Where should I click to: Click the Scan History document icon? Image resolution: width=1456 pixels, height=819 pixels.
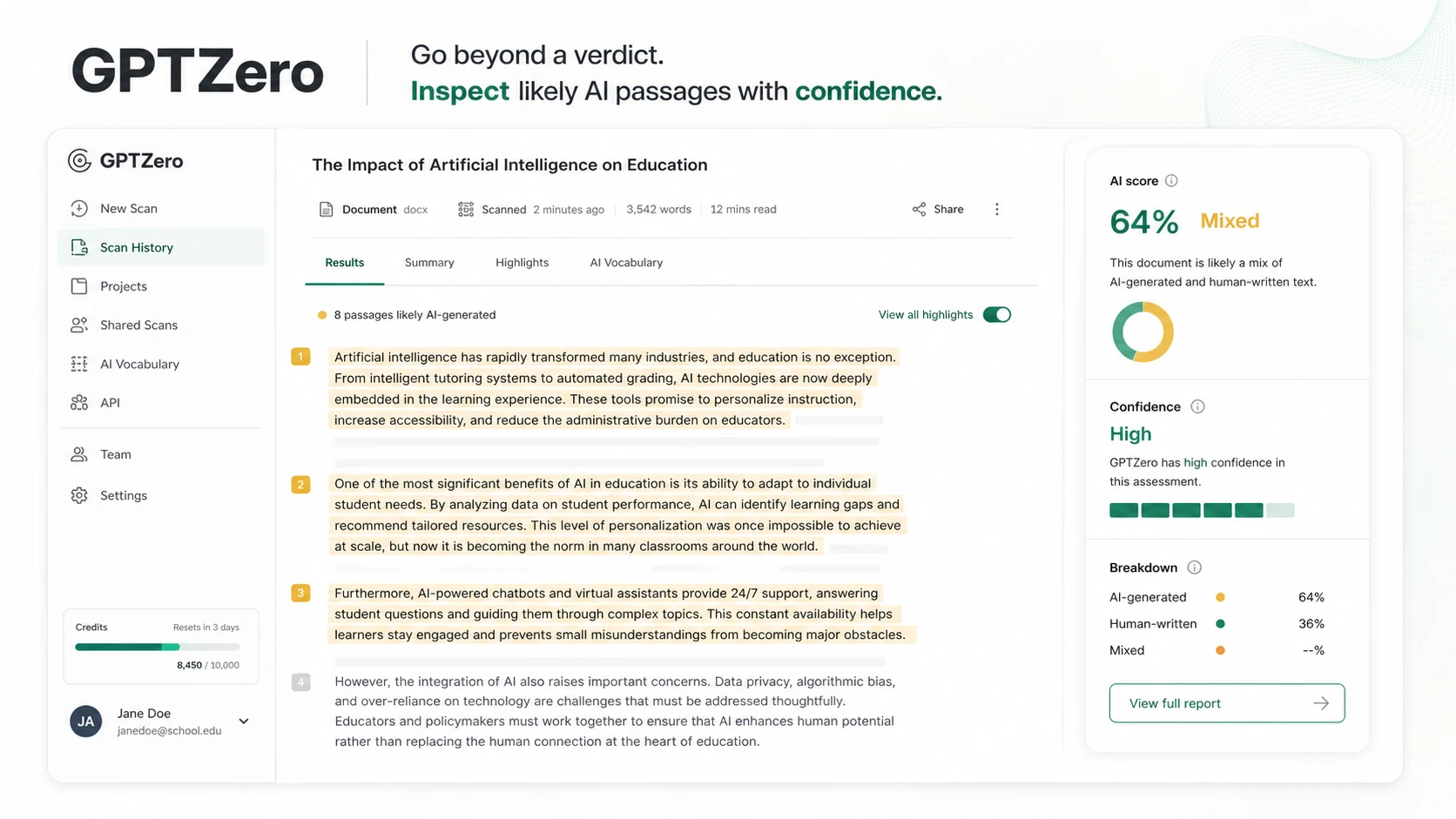(79, 247)
